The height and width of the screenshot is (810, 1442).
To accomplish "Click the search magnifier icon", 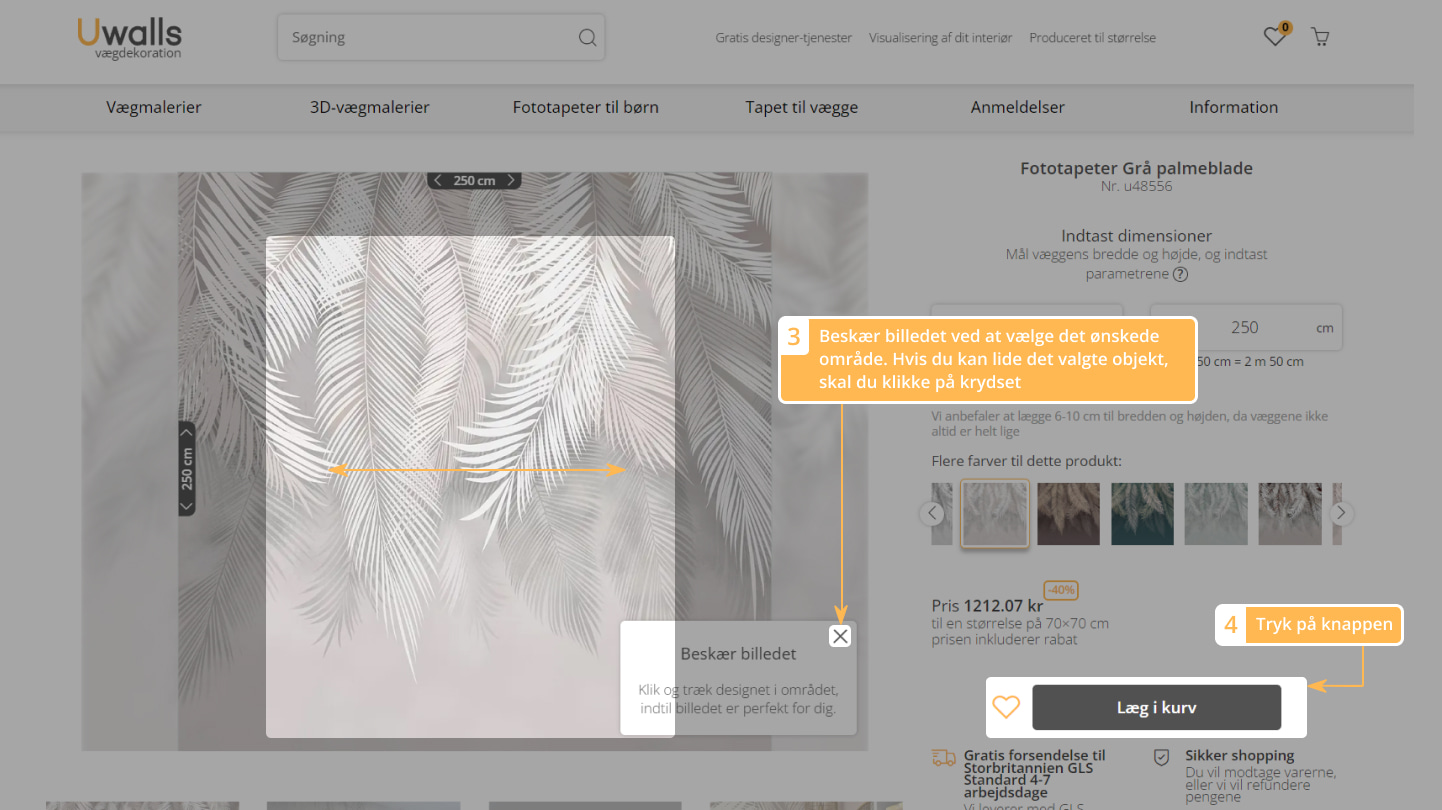I will [x=587, y=38].
